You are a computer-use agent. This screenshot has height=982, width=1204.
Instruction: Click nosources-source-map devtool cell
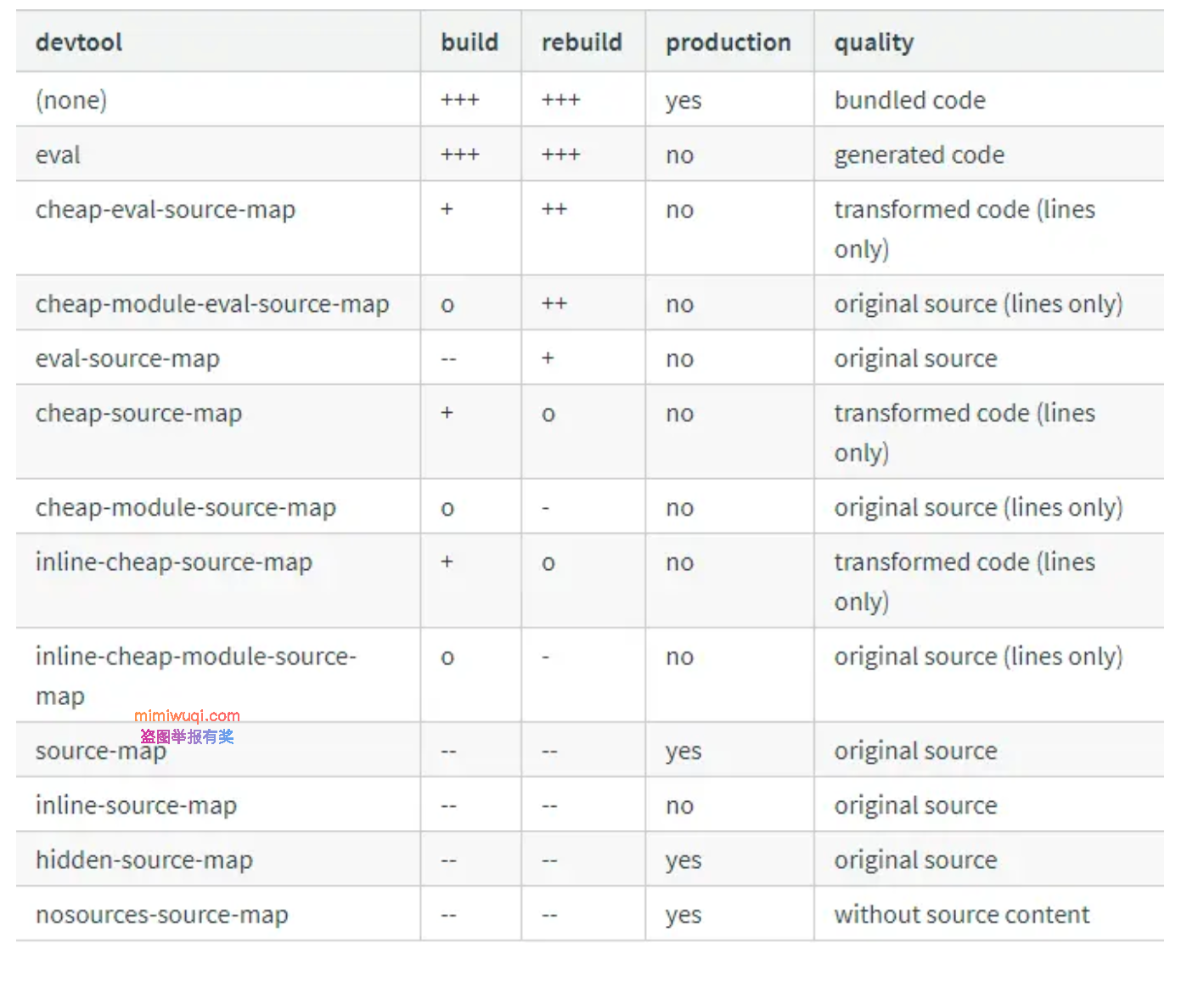[162, 915]
